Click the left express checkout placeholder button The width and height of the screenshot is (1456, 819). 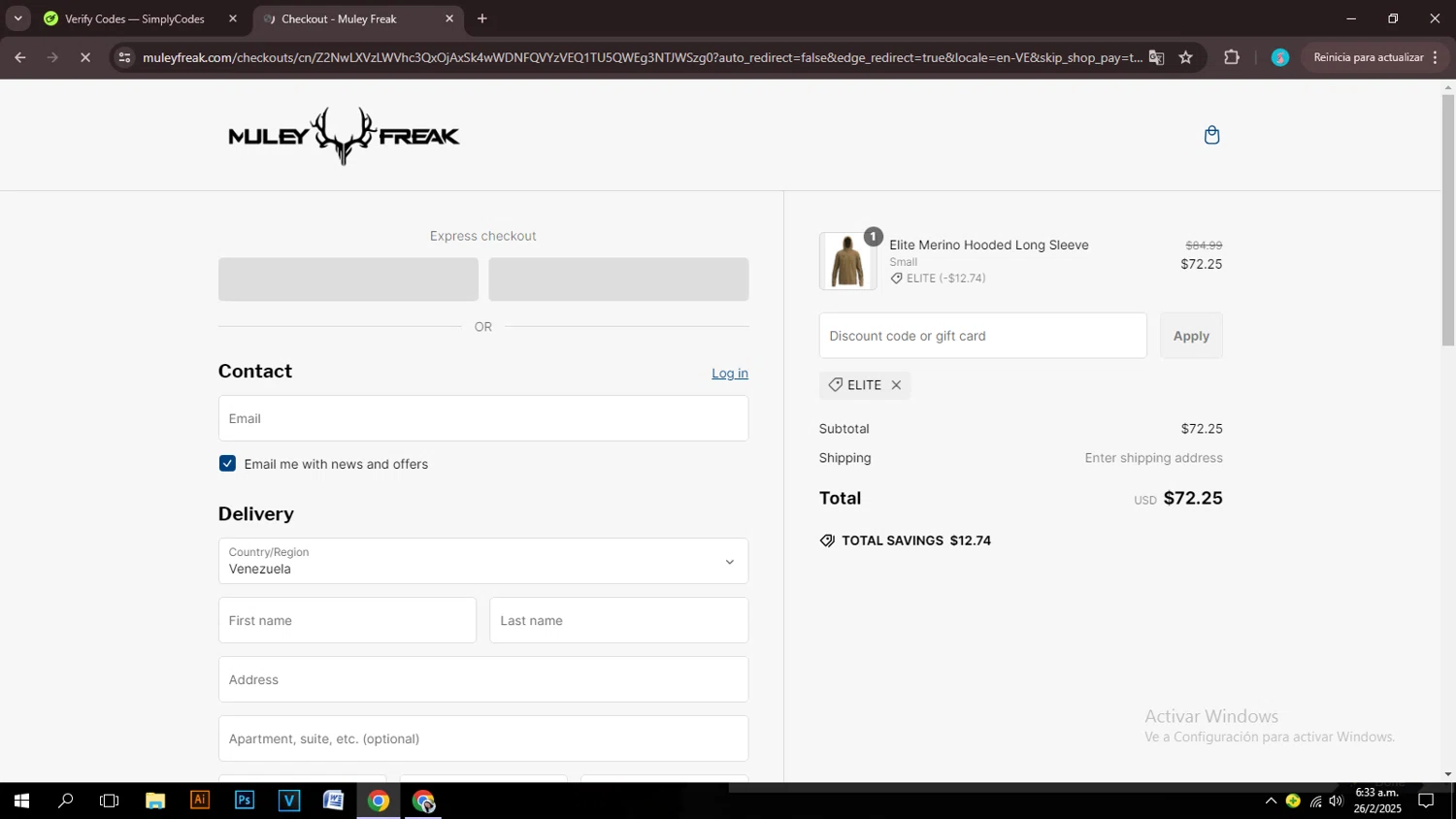pyautogui.click(x=348, y=279)
